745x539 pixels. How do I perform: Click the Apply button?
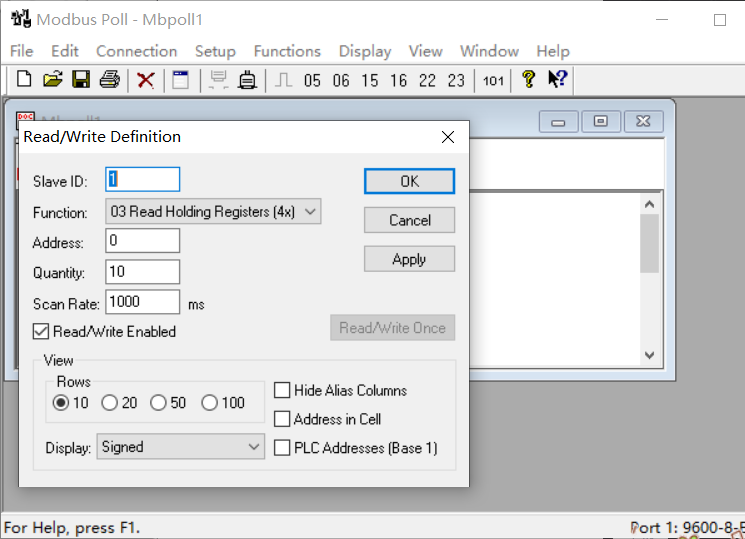click(x=410, y=259)
